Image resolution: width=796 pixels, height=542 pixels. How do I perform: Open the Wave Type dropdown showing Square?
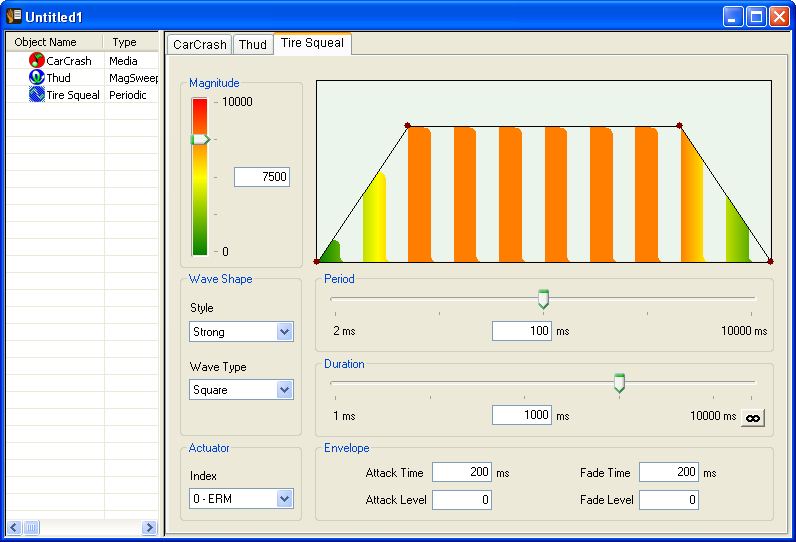point(241,390)
